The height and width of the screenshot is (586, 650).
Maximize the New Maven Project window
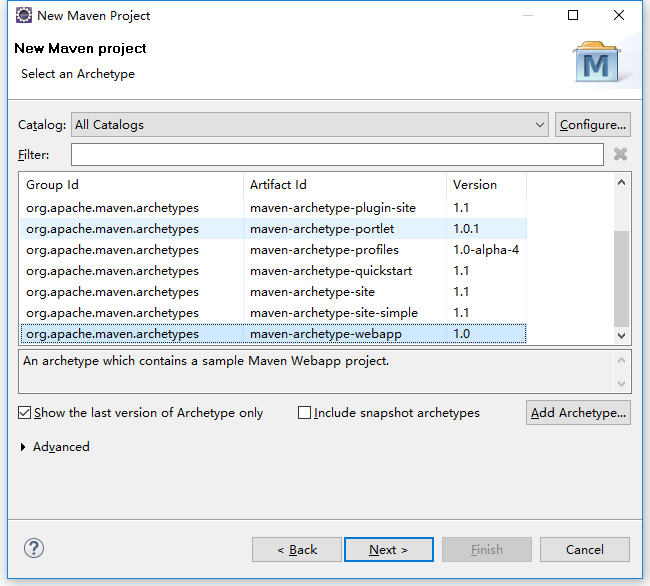573,15
